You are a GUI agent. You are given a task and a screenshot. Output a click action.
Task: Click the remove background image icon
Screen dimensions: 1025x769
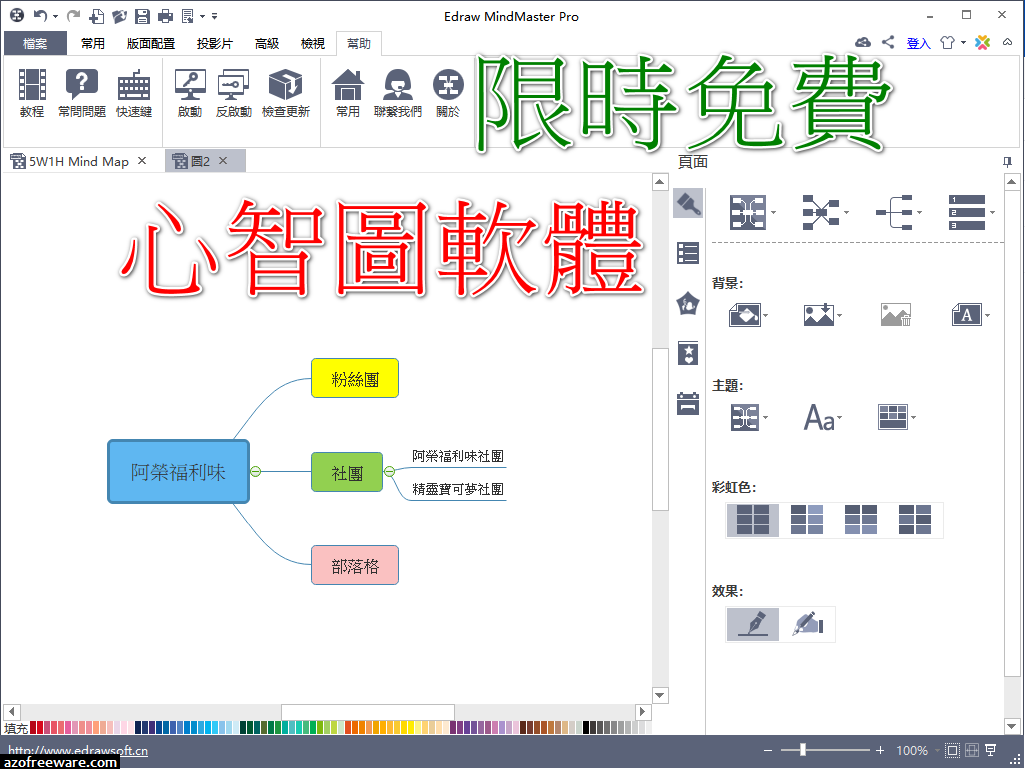click(896, 315)
